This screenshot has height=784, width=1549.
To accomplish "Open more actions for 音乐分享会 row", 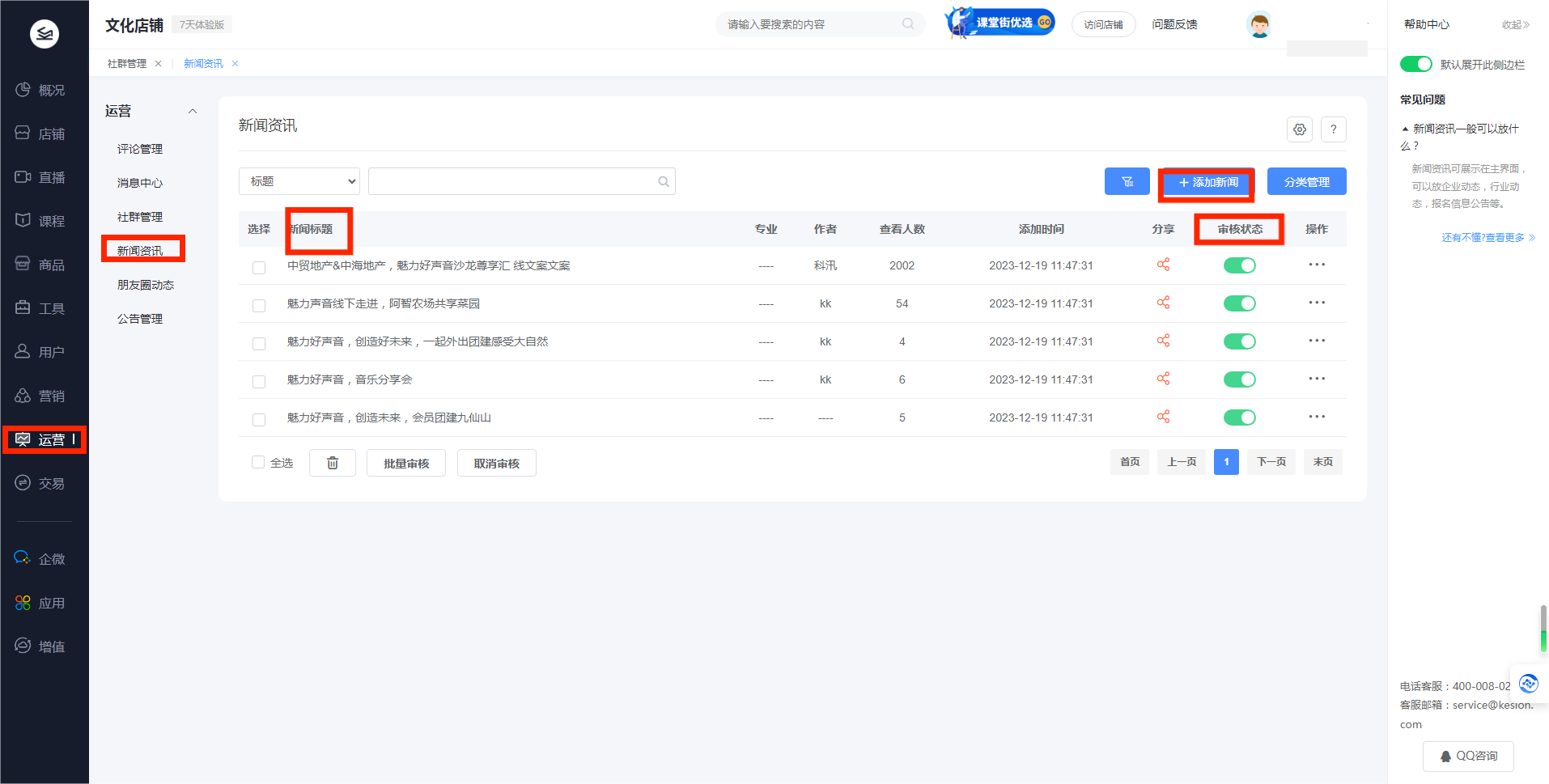I will (x=1317, y=379).
